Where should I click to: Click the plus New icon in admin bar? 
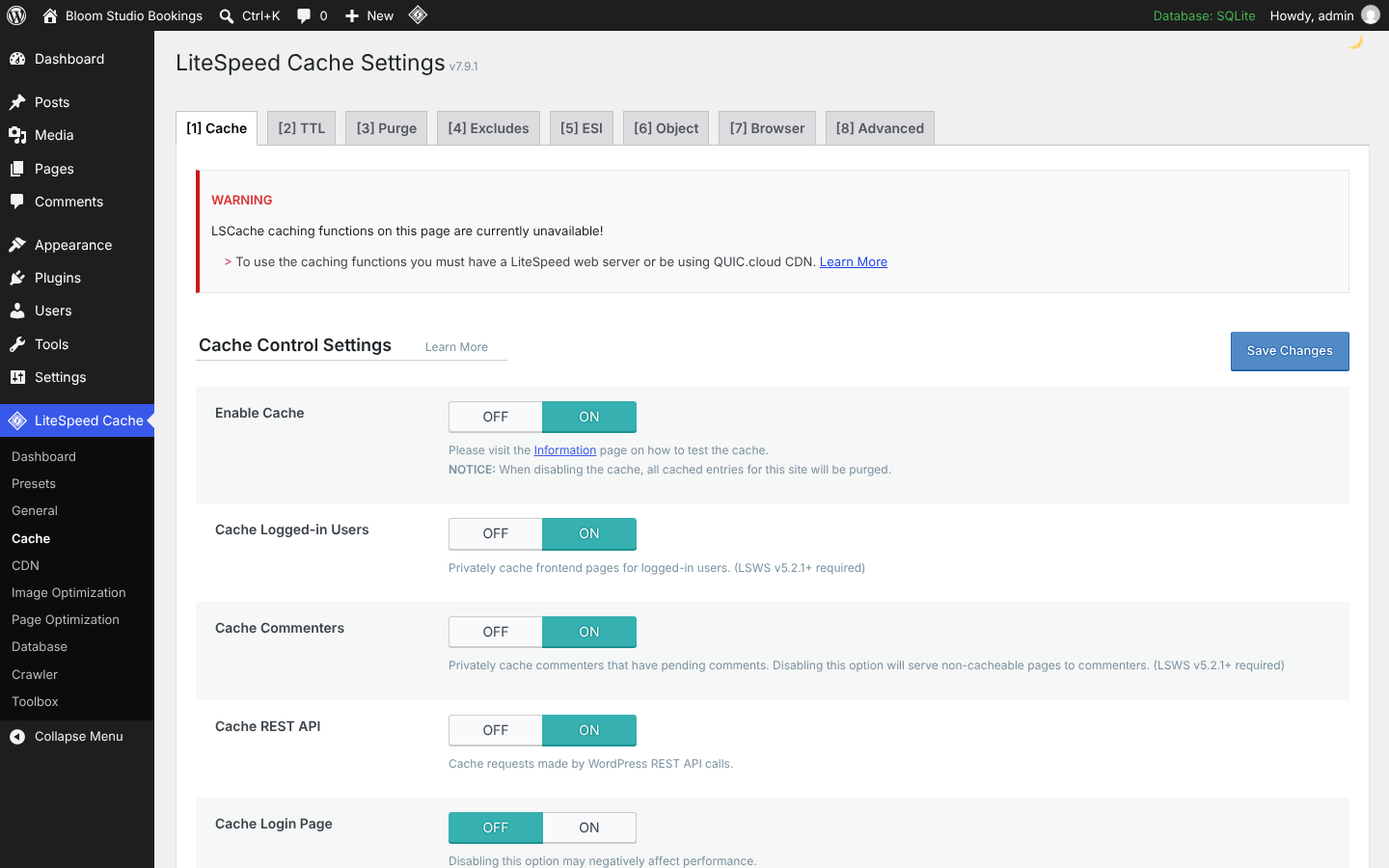(x=352, y=15)
